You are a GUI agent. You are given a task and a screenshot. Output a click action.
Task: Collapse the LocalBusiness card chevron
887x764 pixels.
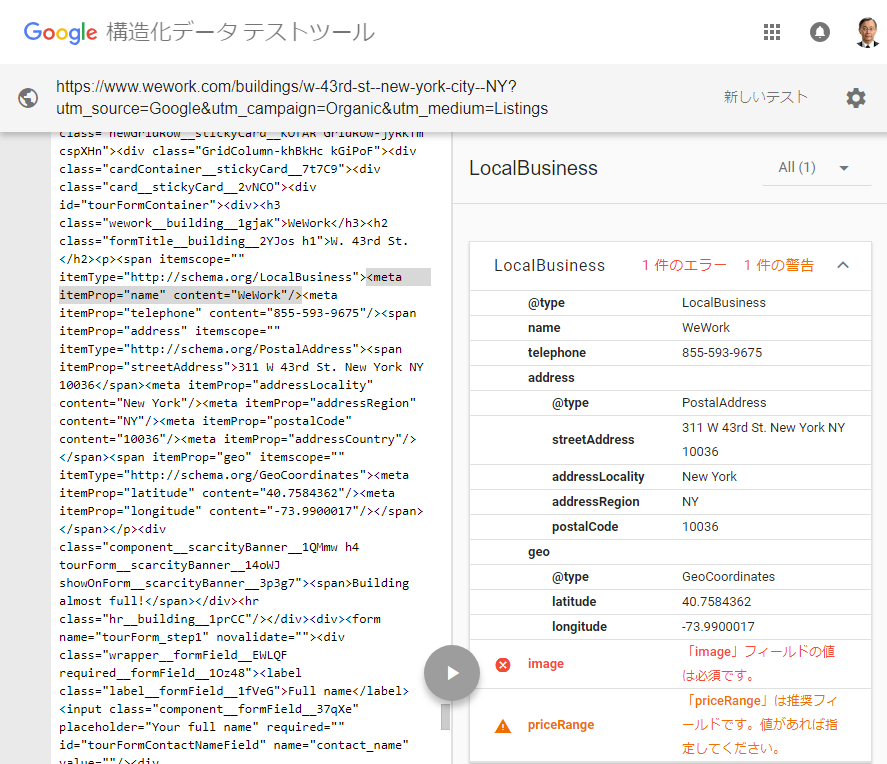tap(843, 265)
